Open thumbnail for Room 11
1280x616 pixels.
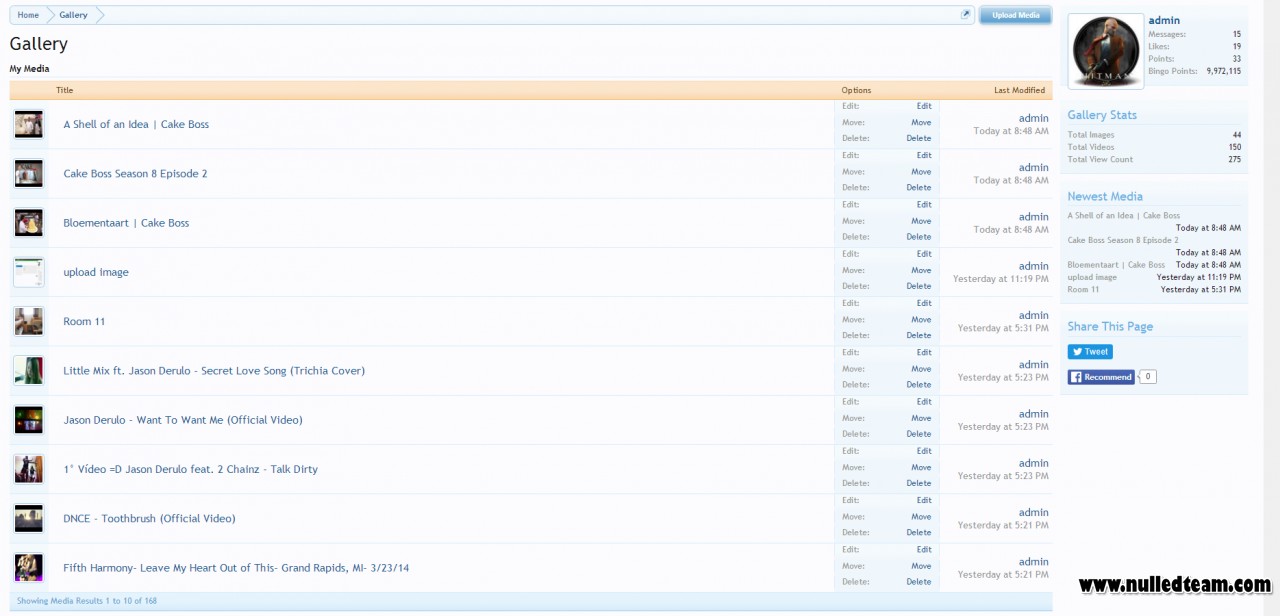pyautogui.click(x=28, y=321)
